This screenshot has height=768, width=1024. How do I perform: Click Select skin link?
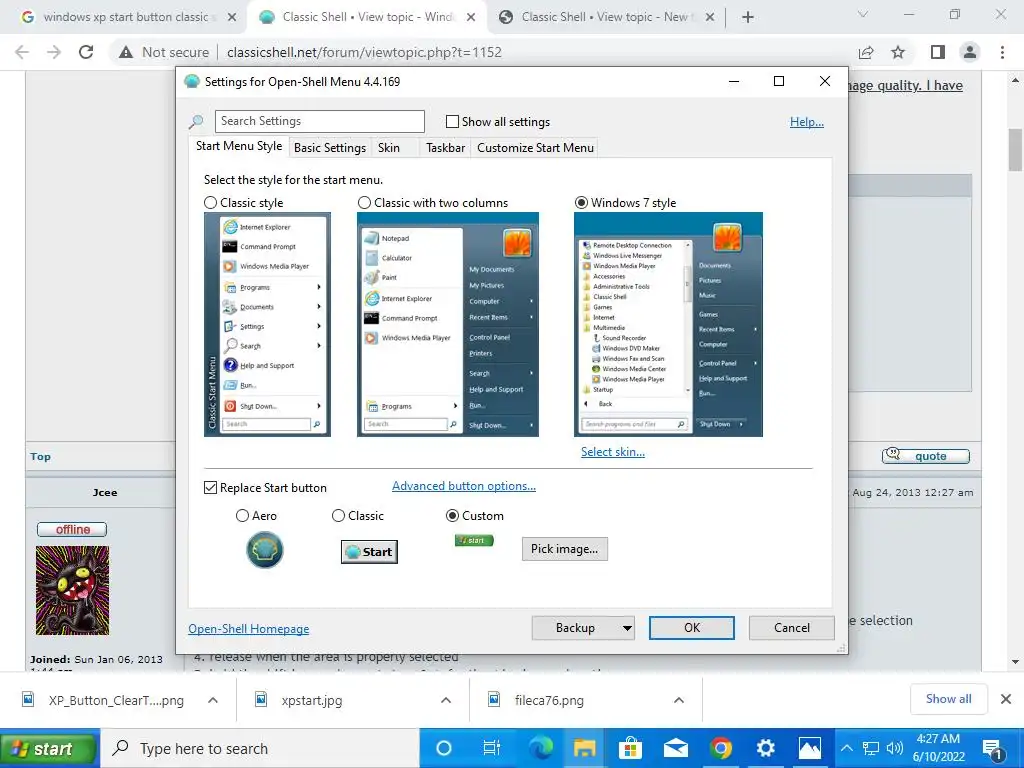point(613,452)
